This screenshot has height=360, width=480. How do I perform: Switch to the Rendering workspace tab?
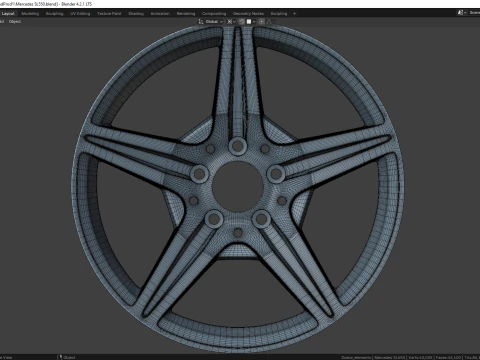[x=186, y=14]
